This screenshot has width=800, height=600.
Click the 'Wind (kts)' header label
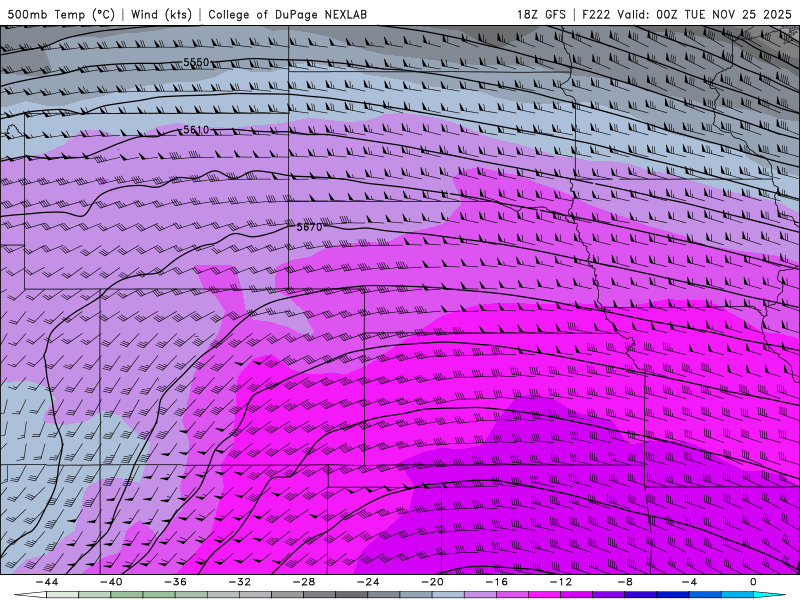click(161, 14)
